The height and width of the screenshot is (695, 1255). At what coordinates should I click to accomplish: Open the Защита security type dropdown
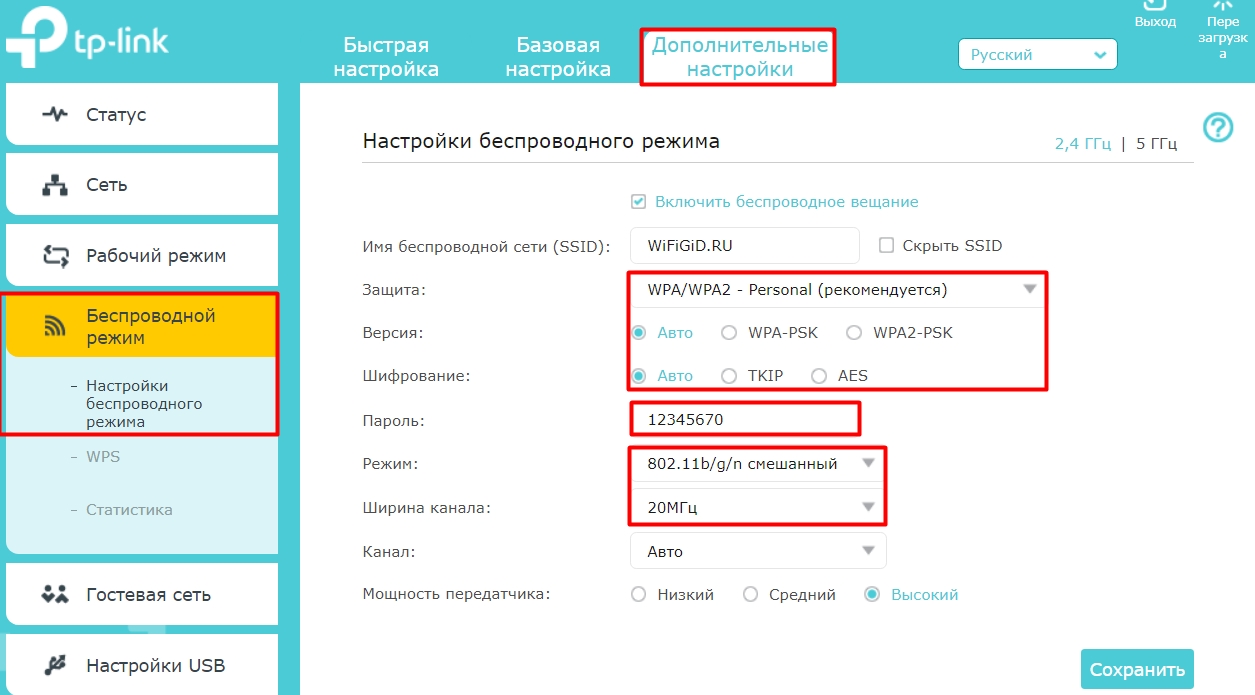click(837, 290)
